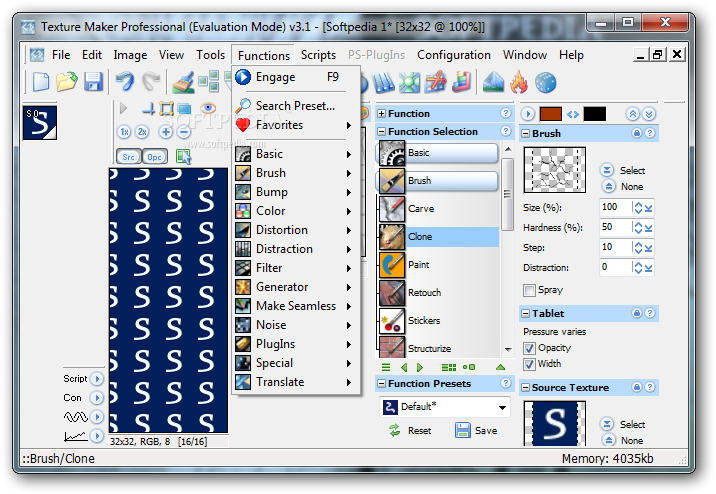Collapse the Source Texture panel

(526, 388)
